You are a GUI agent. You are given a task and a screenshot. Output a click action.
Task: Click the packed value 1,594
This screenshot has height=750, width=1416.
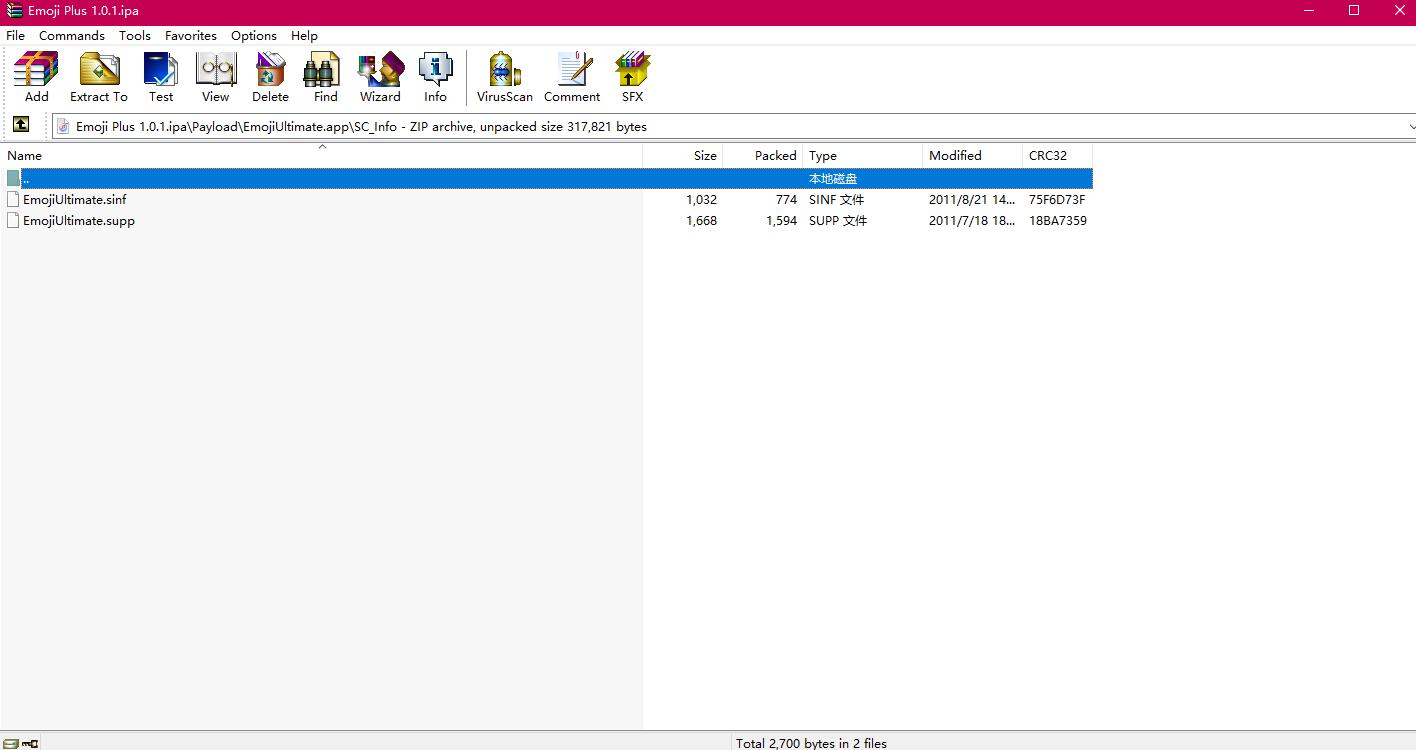click(x=781, y=220)
